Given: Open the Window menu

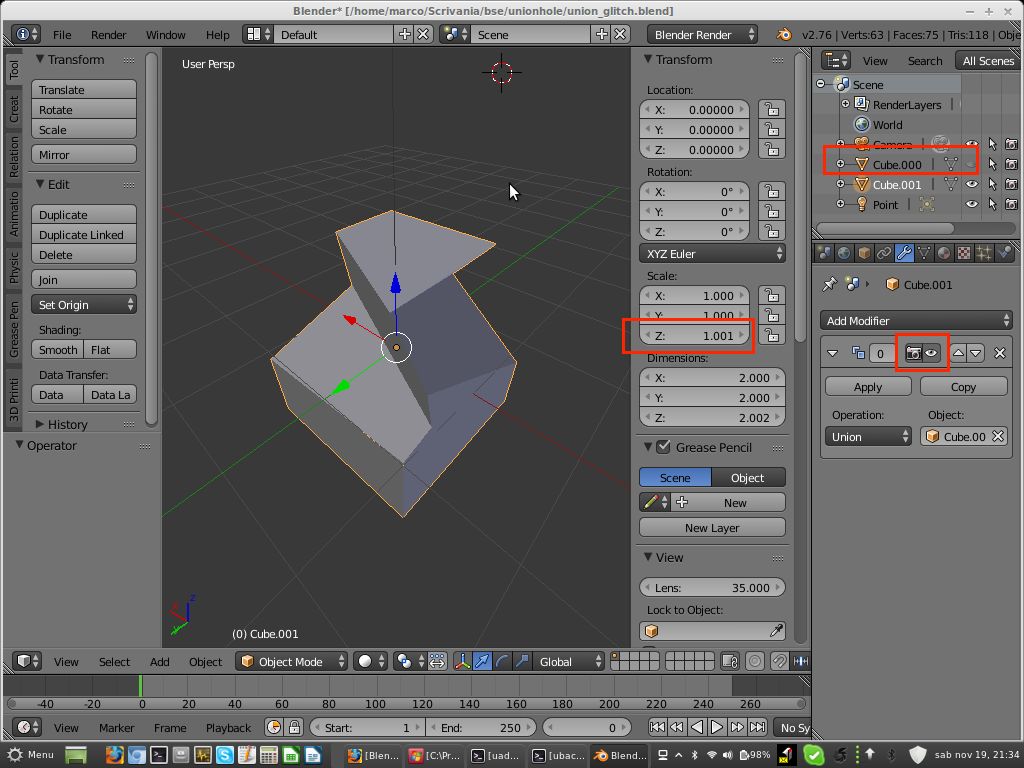Looking at the screenshot, I should (165, 35).
